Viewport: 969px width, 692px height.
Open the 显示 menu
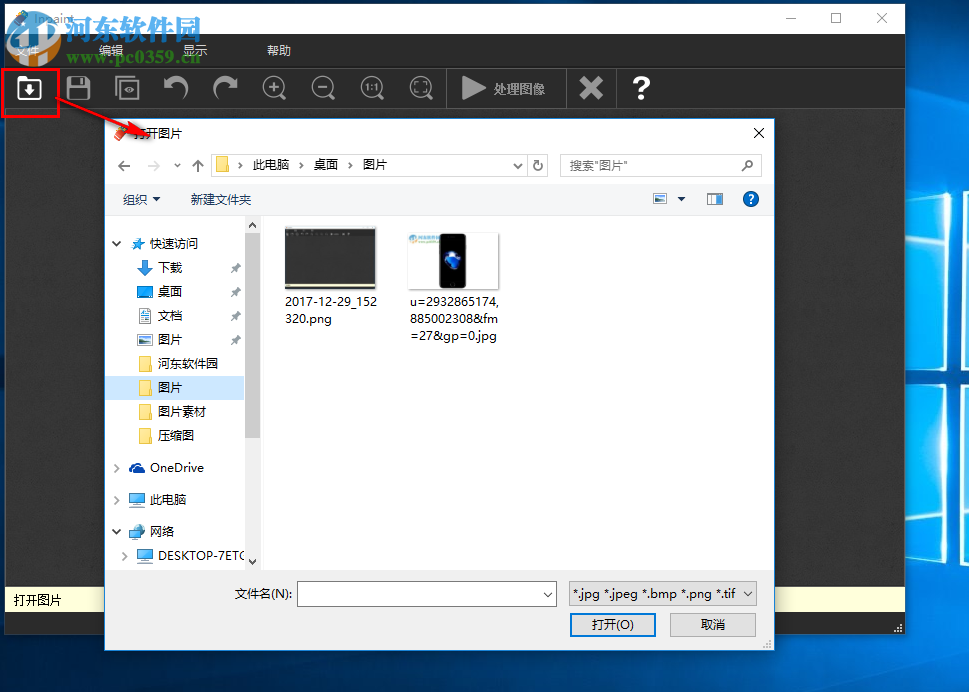[193, 50]
